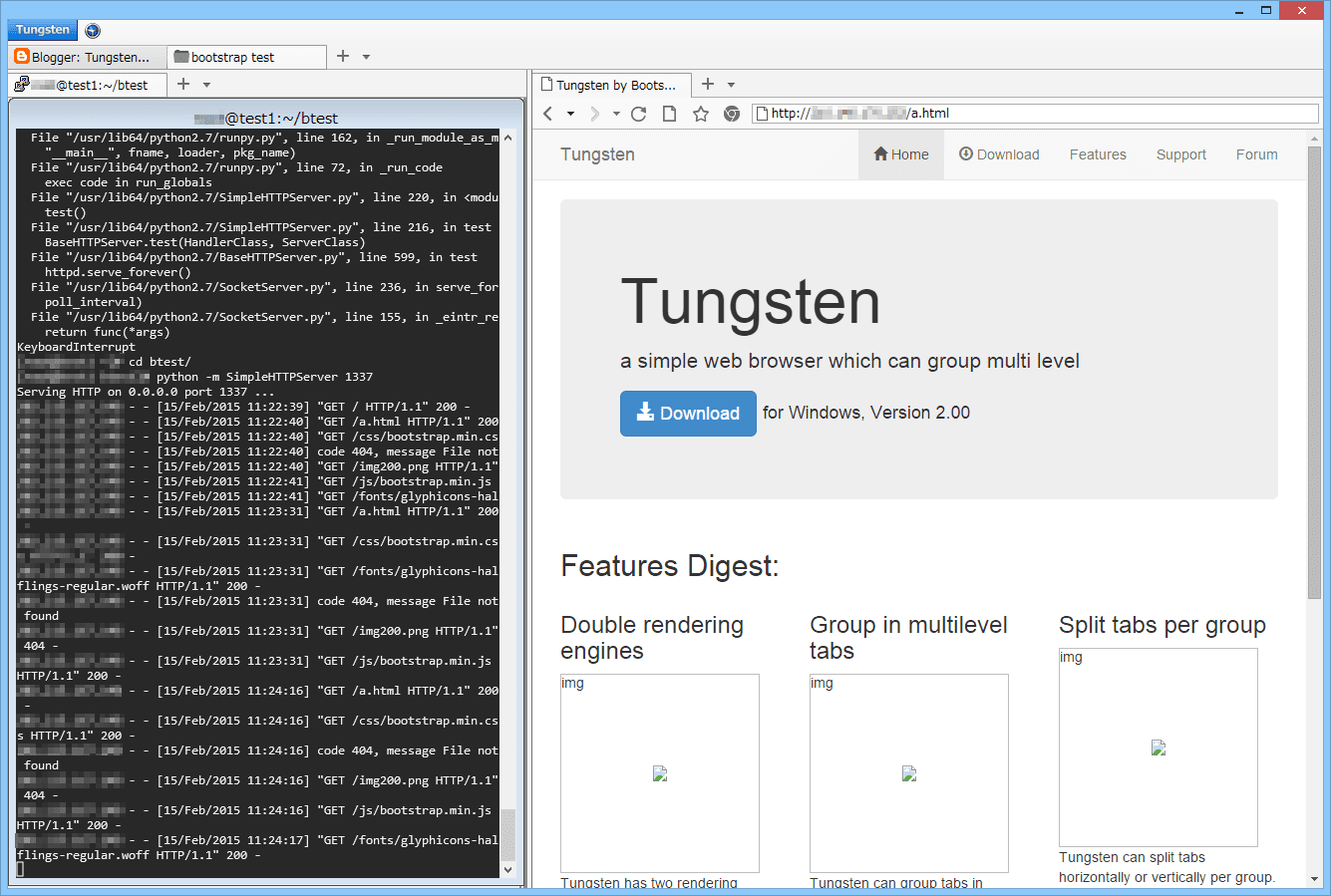Add new tab in terminal pane
This screenshot has width=1331, height=896.
(x=183, y=84)
